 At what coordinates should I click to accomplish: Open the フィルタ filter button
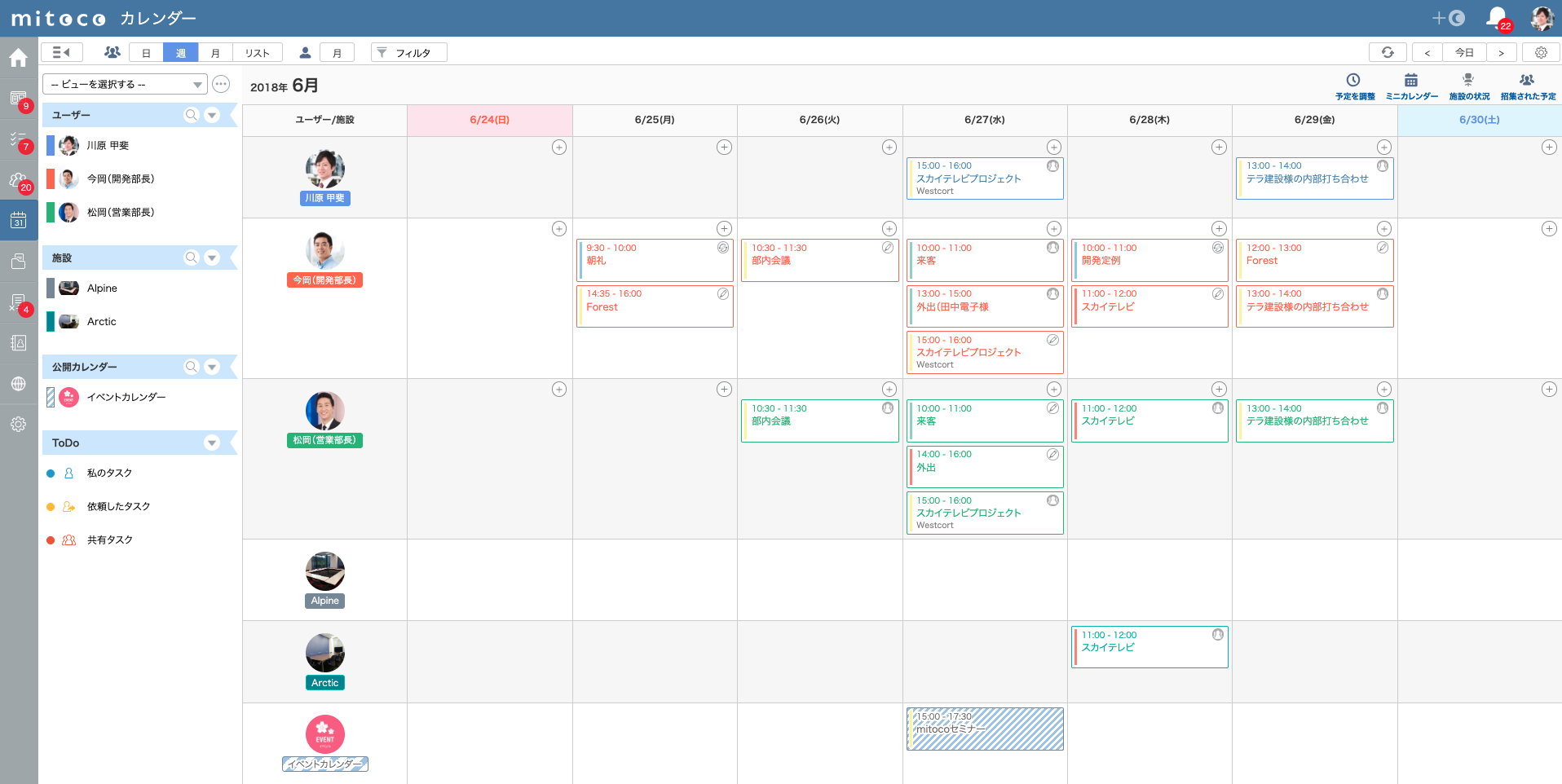(x=408, y=53)
